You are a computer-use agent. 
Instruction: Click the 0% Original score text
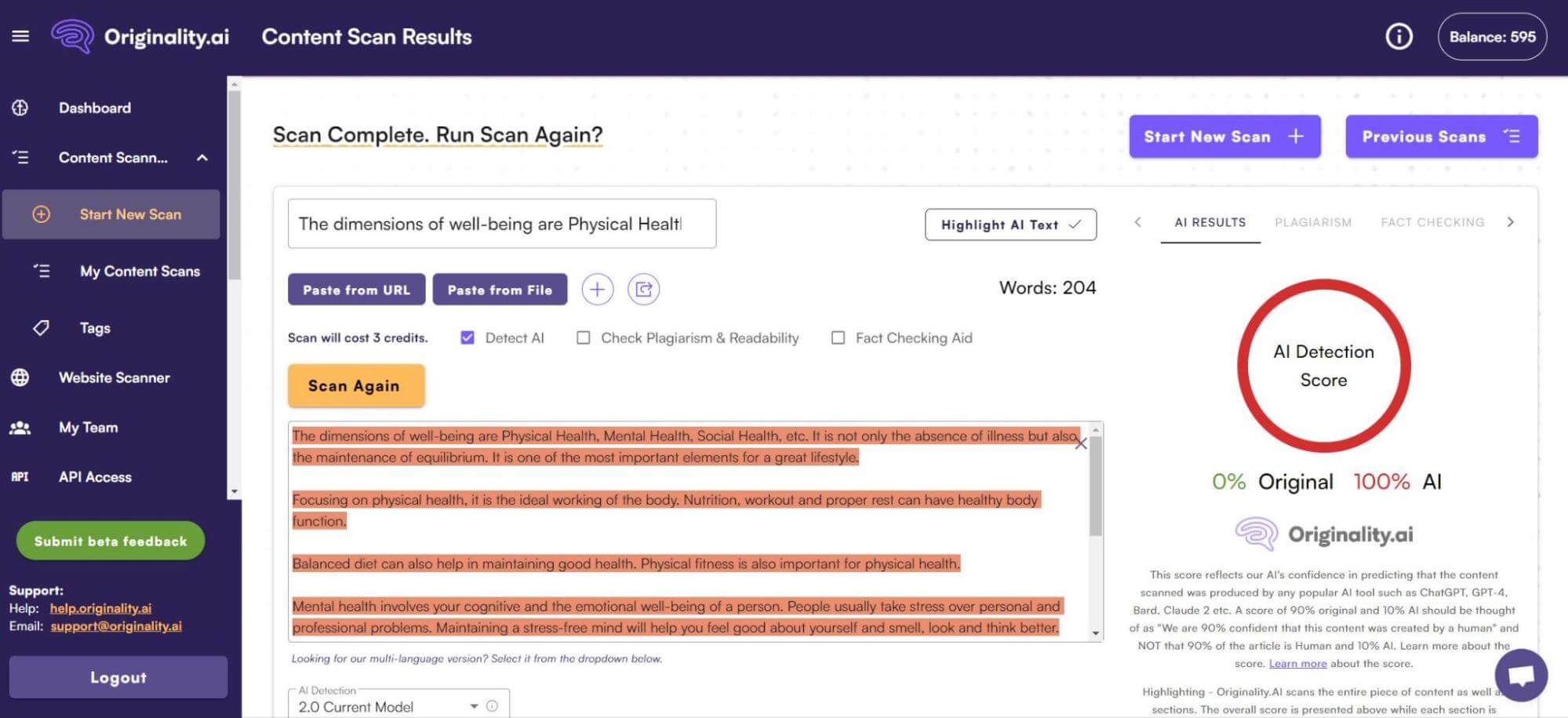click(x=1272, y=481)
